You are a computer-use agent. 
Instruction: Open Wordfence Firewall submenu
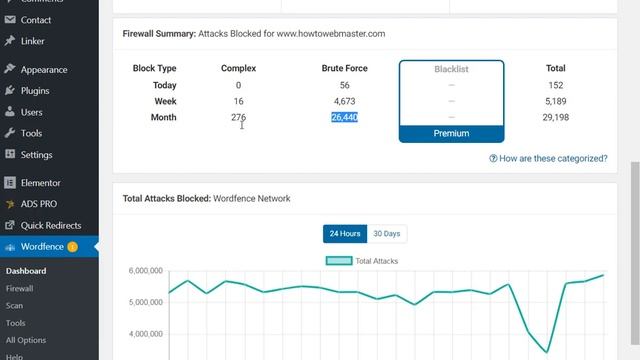[x=19, y=288]
